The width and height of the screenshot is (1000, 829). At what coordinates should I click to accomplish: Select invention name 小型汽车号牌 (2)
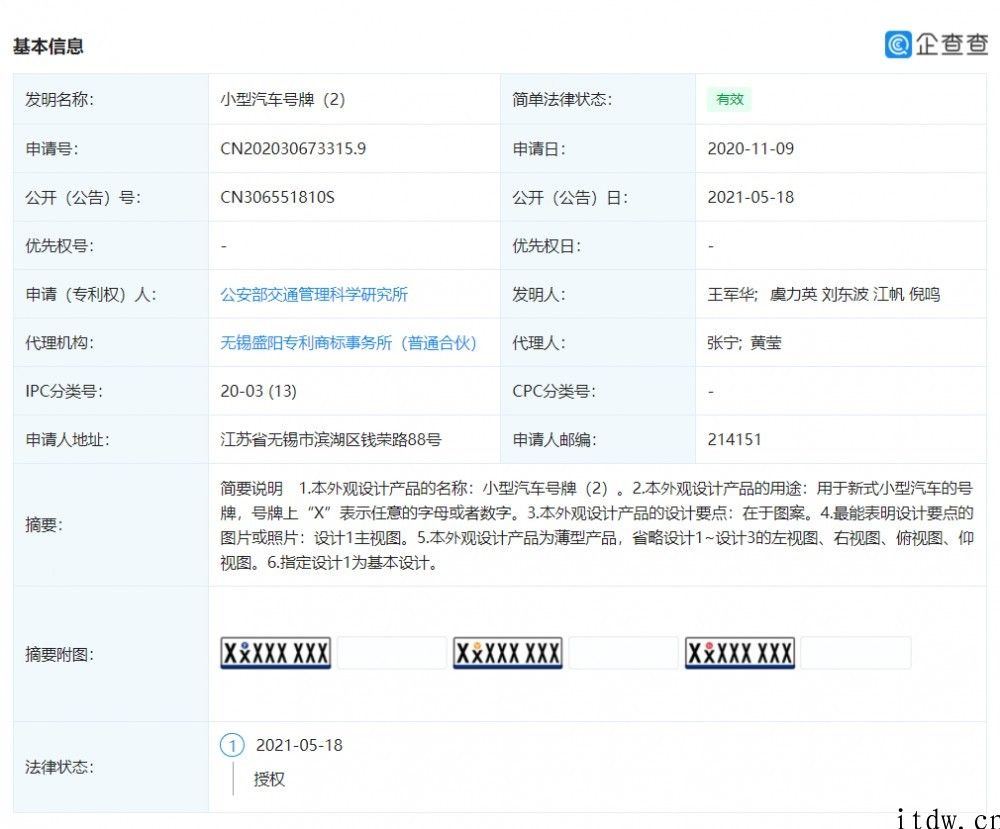(283, 99)
